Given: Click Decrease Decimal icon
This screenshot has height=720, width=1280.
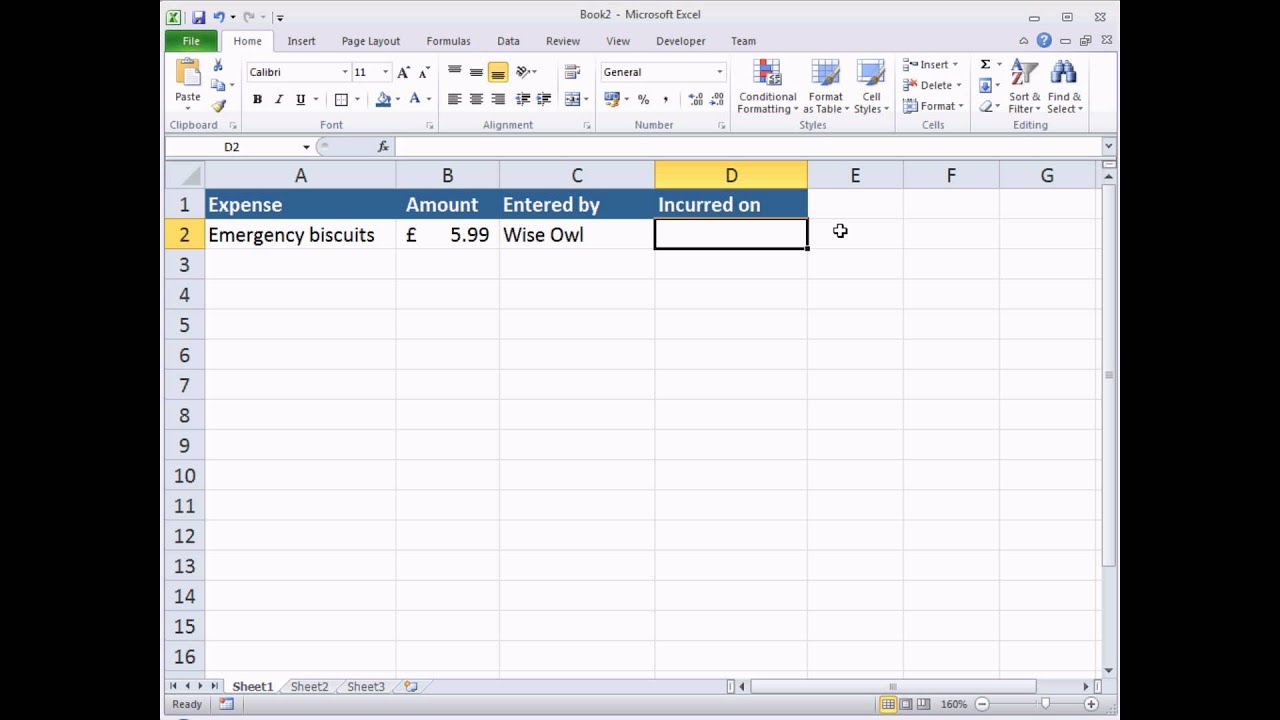Looking at the screenshot, I should (x=716, y=99).
